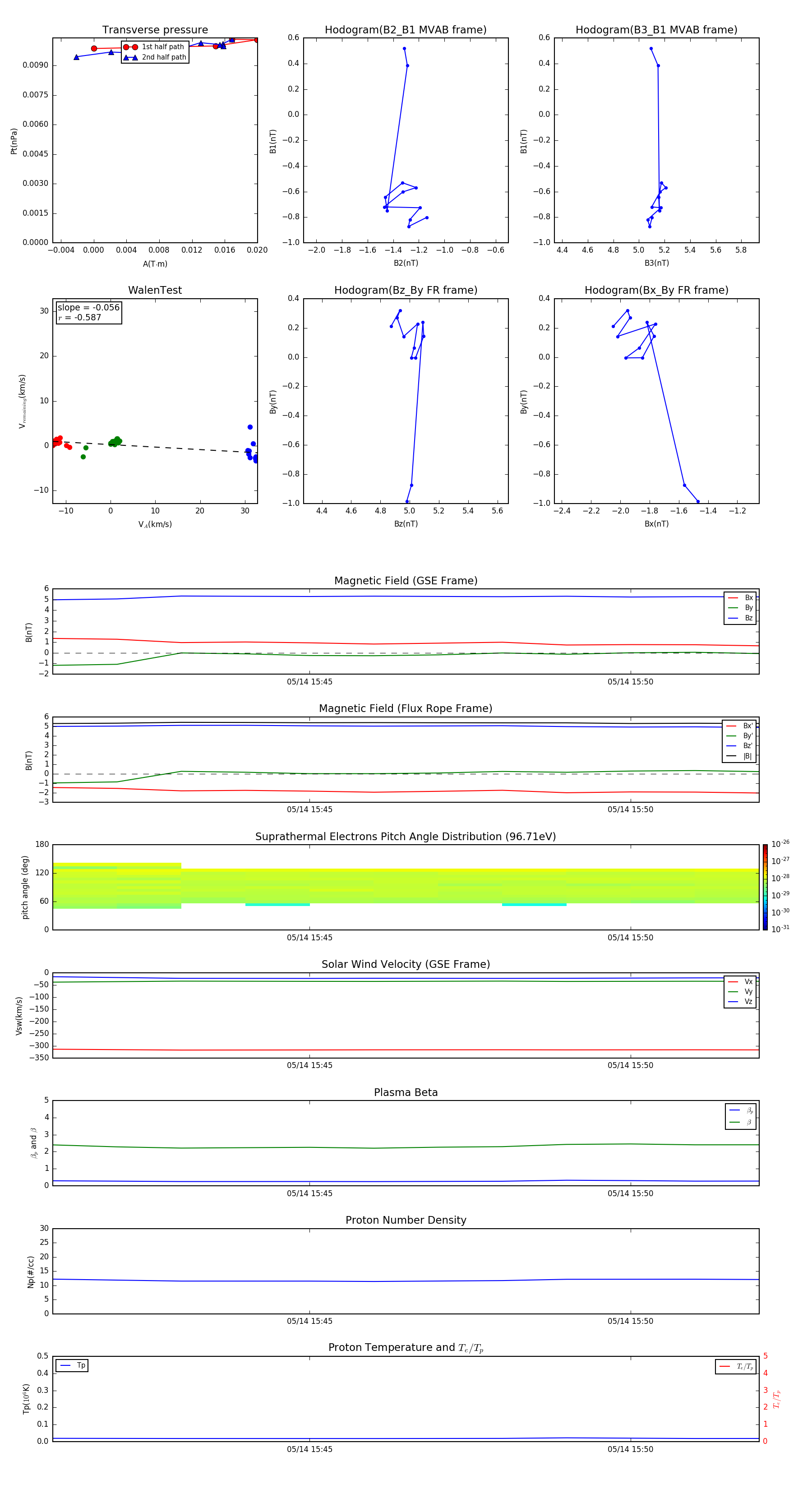
Task: Click the "Solar Wind Velocity (GSE Frame)" title
Action: (406, 965)
